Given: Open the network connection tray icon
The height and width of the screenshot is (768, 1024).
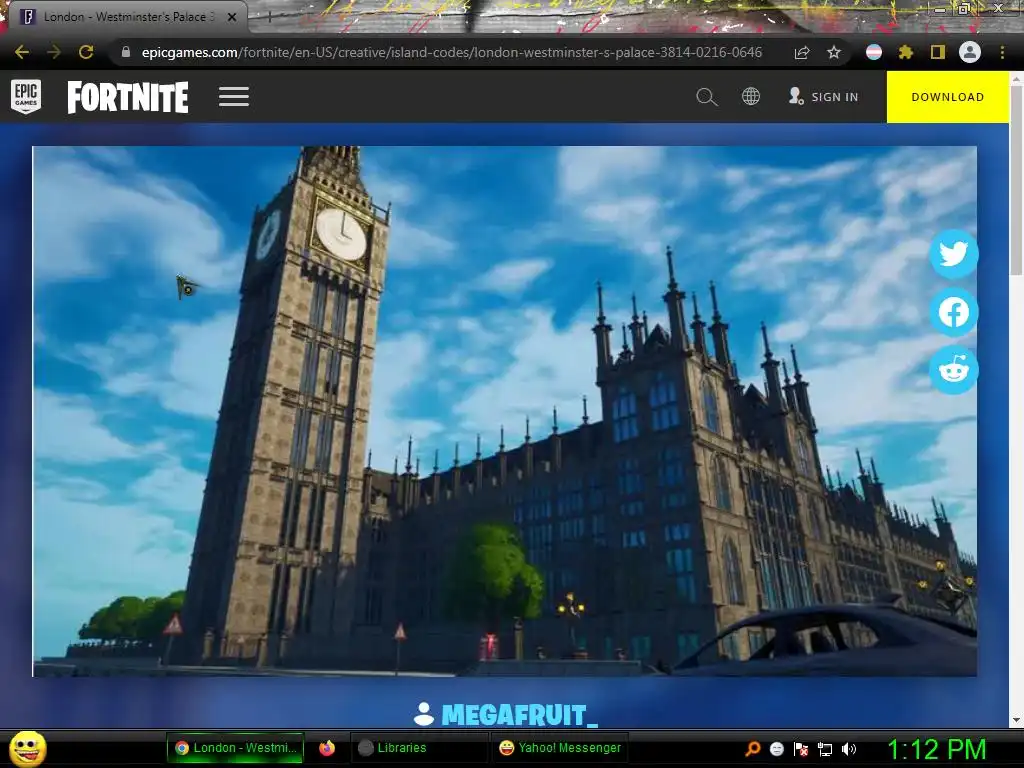Looking at the screenshot, I should (825, 748).
